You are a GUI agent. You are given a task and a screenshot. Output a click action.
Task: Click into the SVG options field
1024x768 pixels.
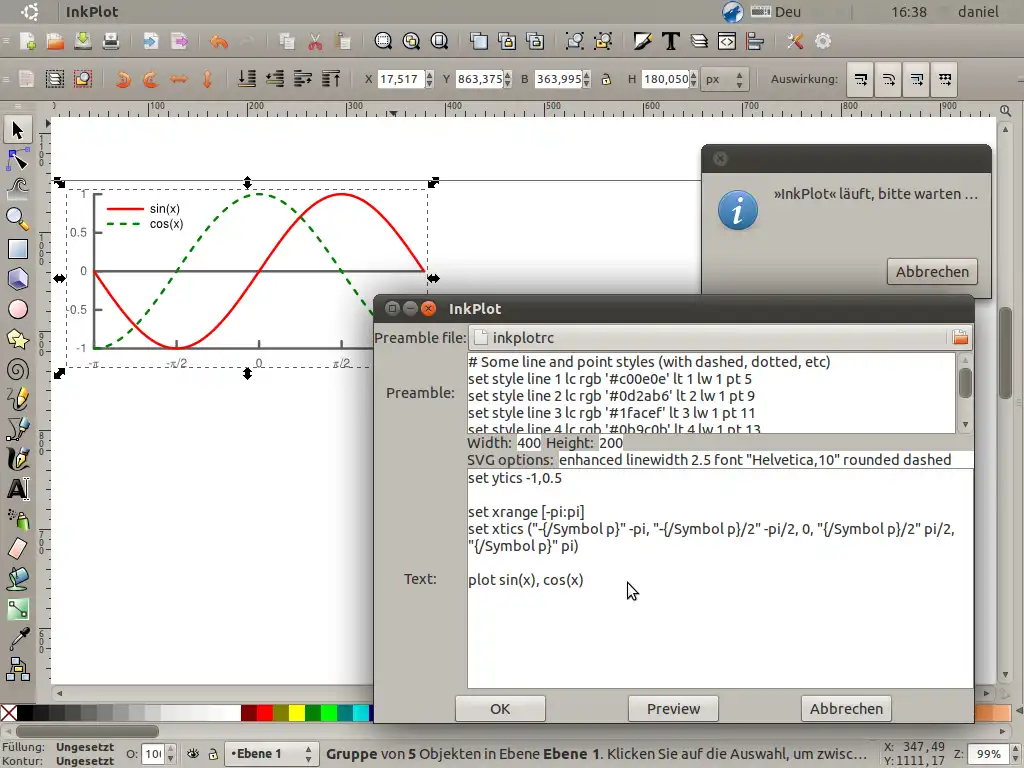pyautogui.click(x=765, y=460)
